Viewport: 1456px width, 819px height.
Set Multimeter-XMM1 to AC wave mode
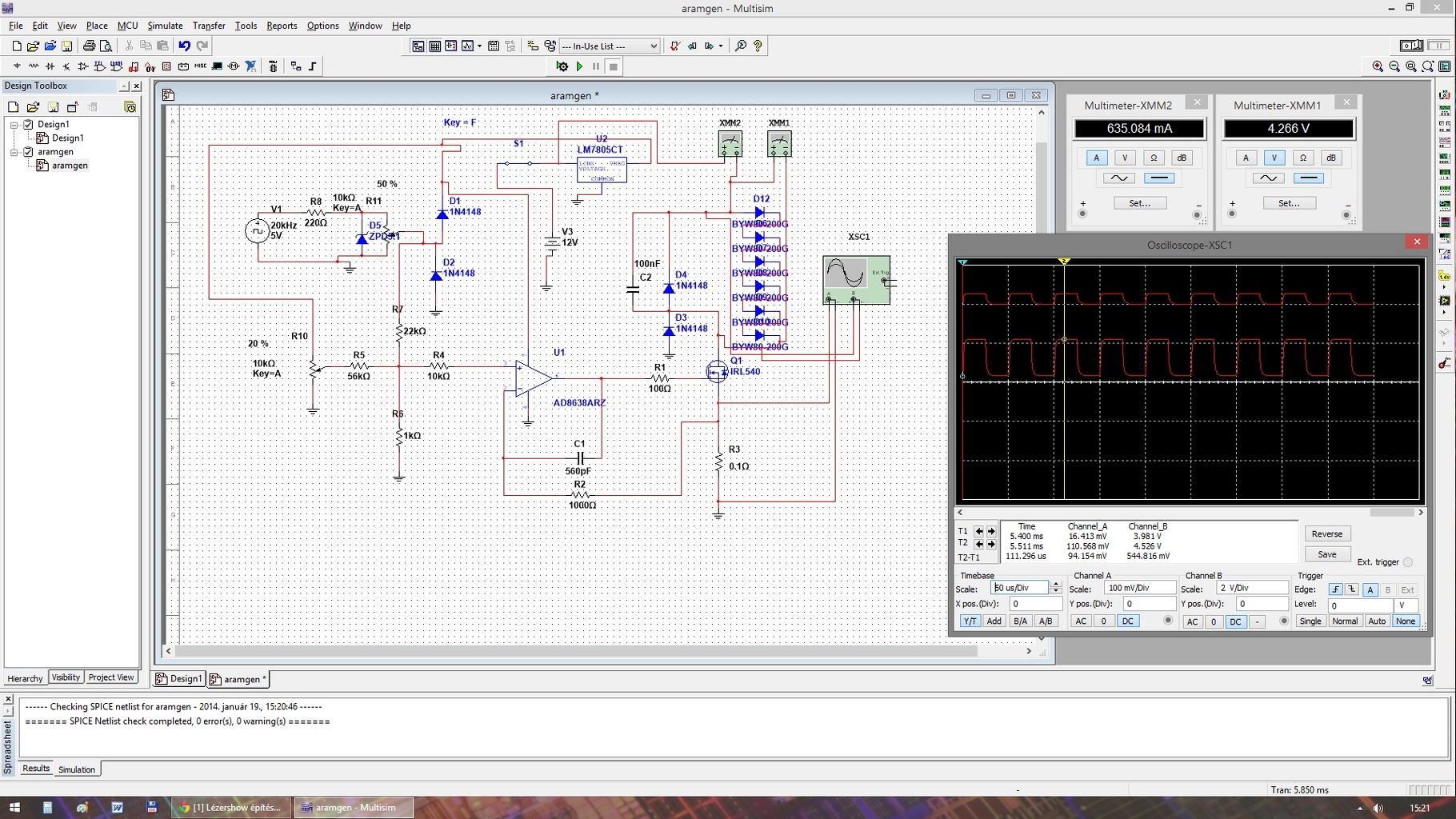1268,178
